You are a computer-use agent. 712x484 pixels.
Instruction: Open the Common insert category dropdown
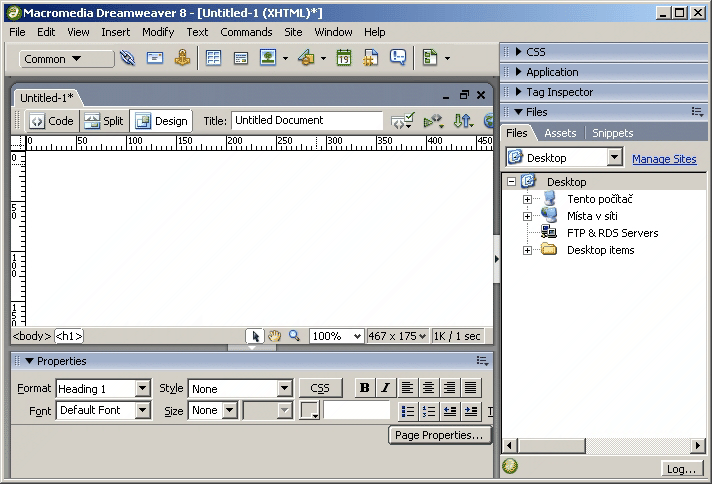click(66, 59)
